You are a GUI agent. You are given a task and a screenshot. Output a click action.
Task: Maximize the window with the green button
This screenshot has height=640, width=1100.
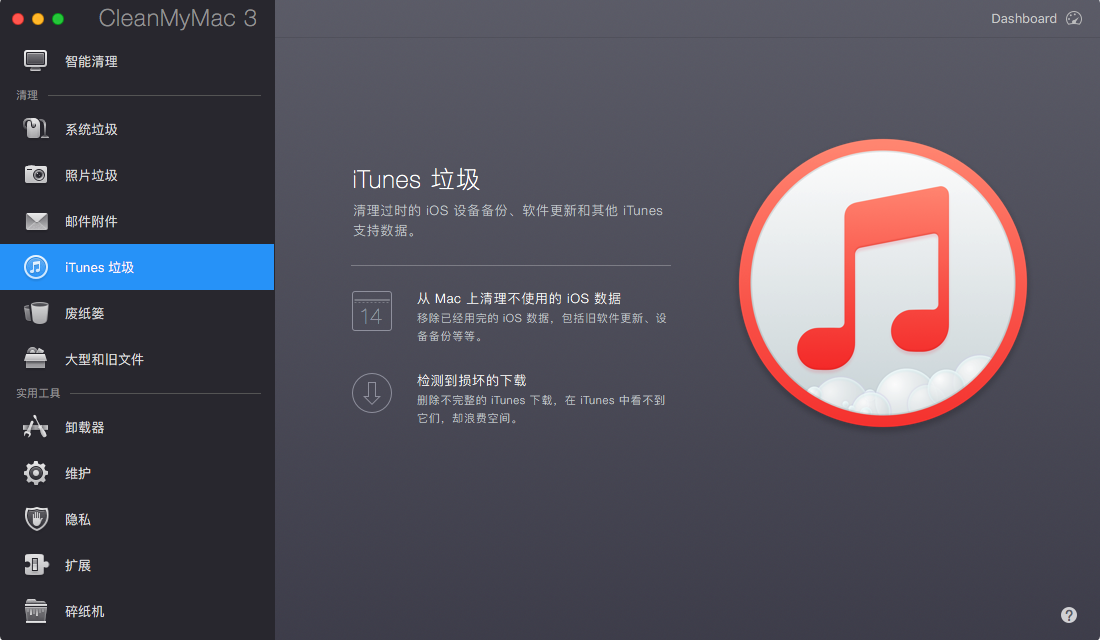click(58, 19)
